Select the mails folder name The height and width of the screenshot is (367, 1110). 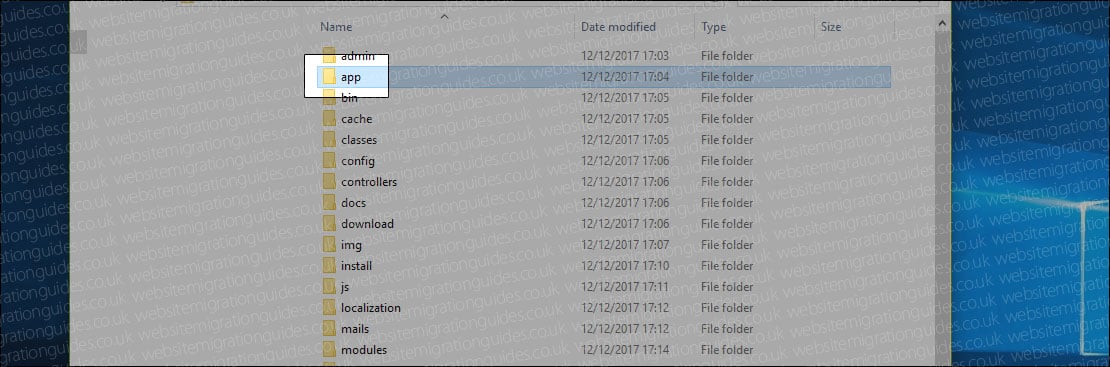(356, 329)
